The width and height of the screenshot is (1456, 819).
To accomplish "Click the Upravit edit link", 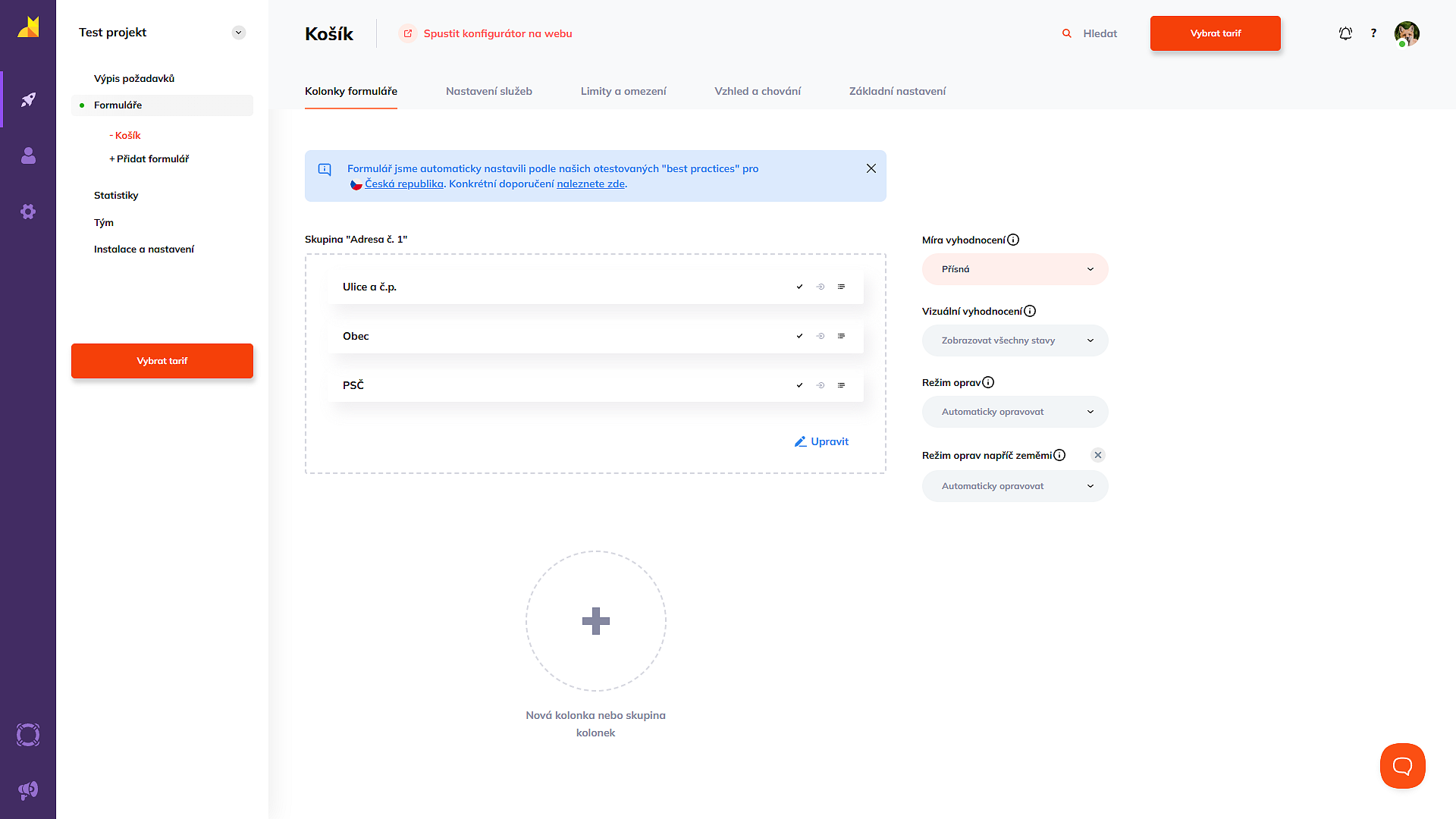I will pos(821,441).
